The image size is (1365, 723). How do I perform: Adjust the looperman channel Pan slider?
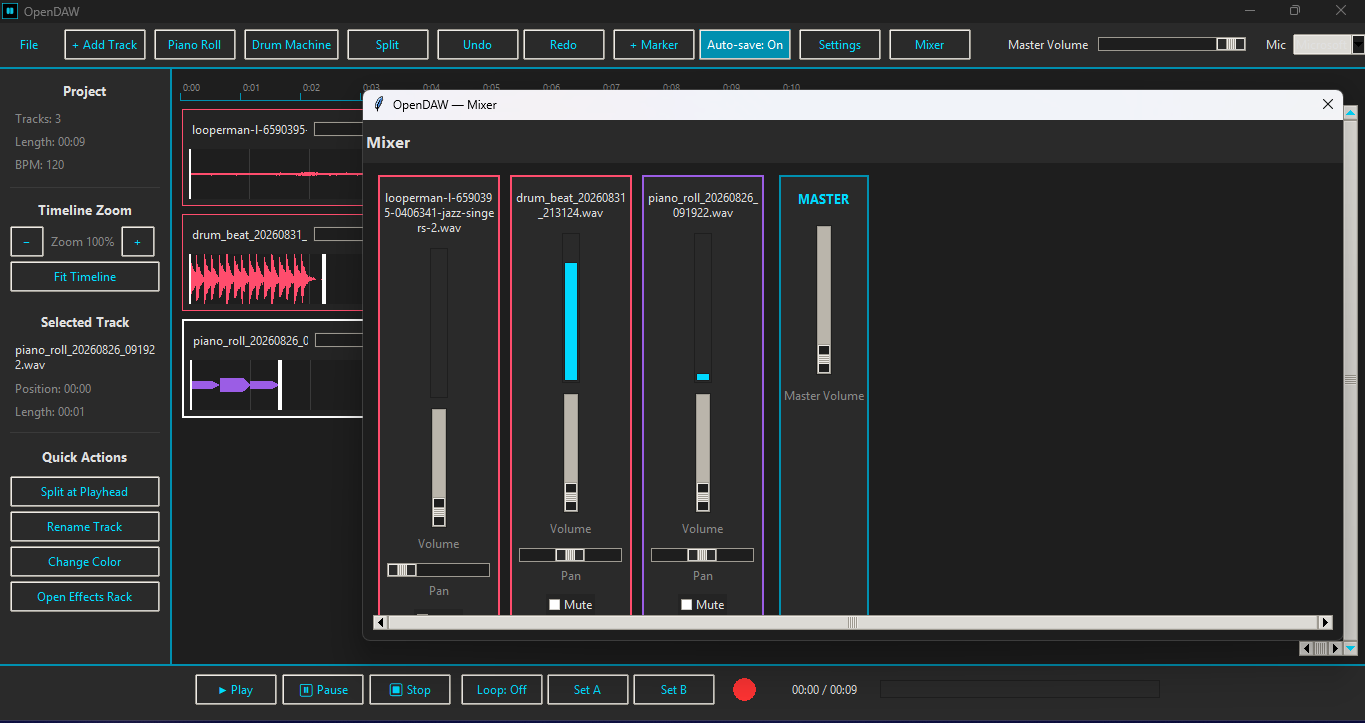[x=439, y=570]
